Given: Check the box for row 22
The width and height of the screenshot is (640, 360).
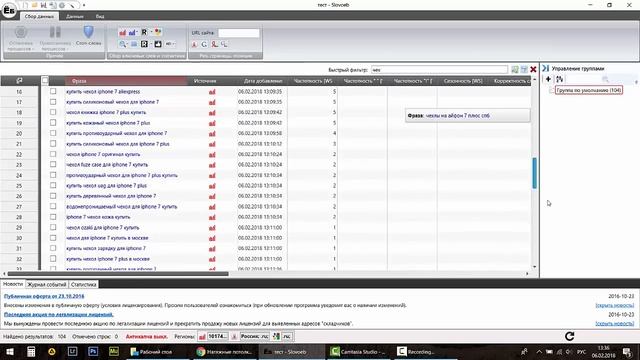Looking at the screenshot, I should pyautogui.click(x=53, y=154).
